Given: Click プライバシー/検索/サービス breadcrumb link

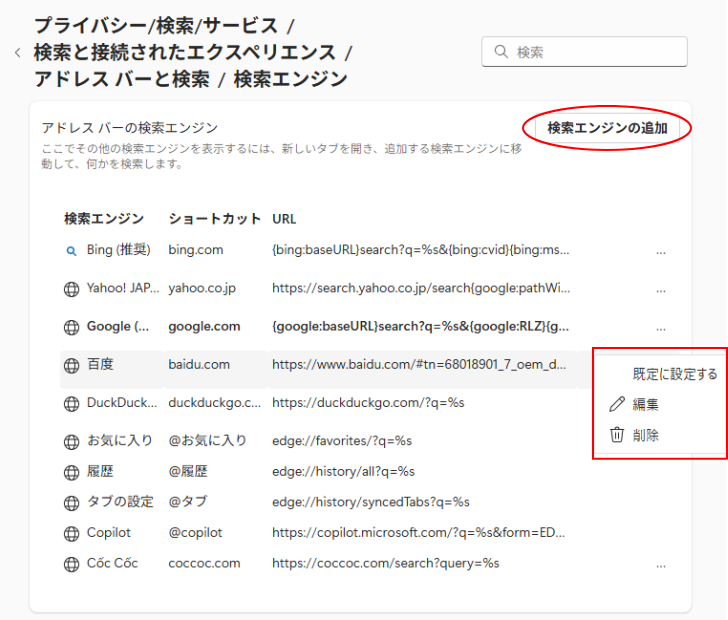Looking at the screenshot, I should [156, 26].
